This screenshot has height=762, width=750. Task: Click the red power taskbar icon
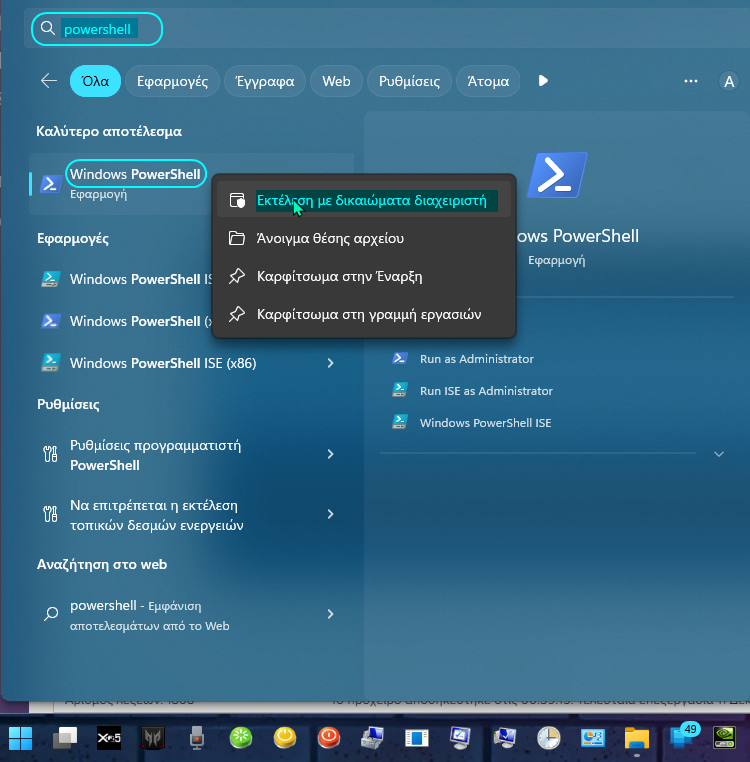click(x=329, y=738)
